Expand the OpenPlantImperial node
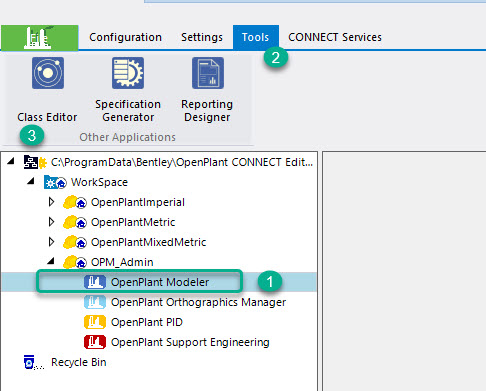Viewport: 486px width, 391px height. [x=51, y=202]
